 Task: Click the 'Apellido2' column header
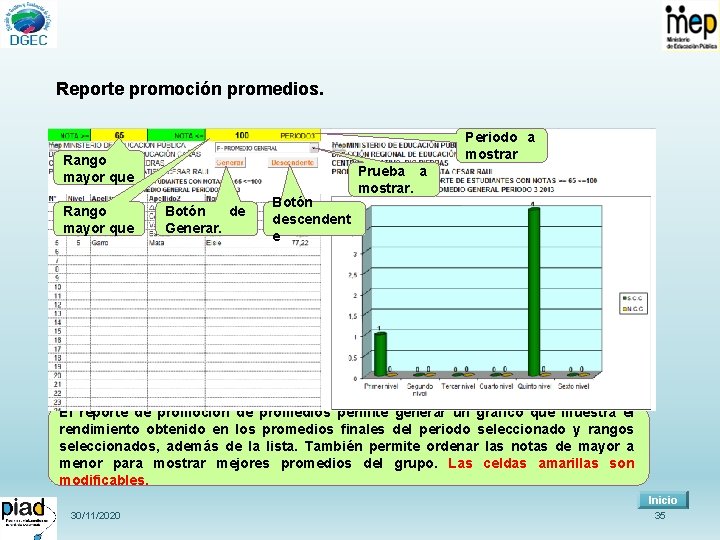click(165, 198)
